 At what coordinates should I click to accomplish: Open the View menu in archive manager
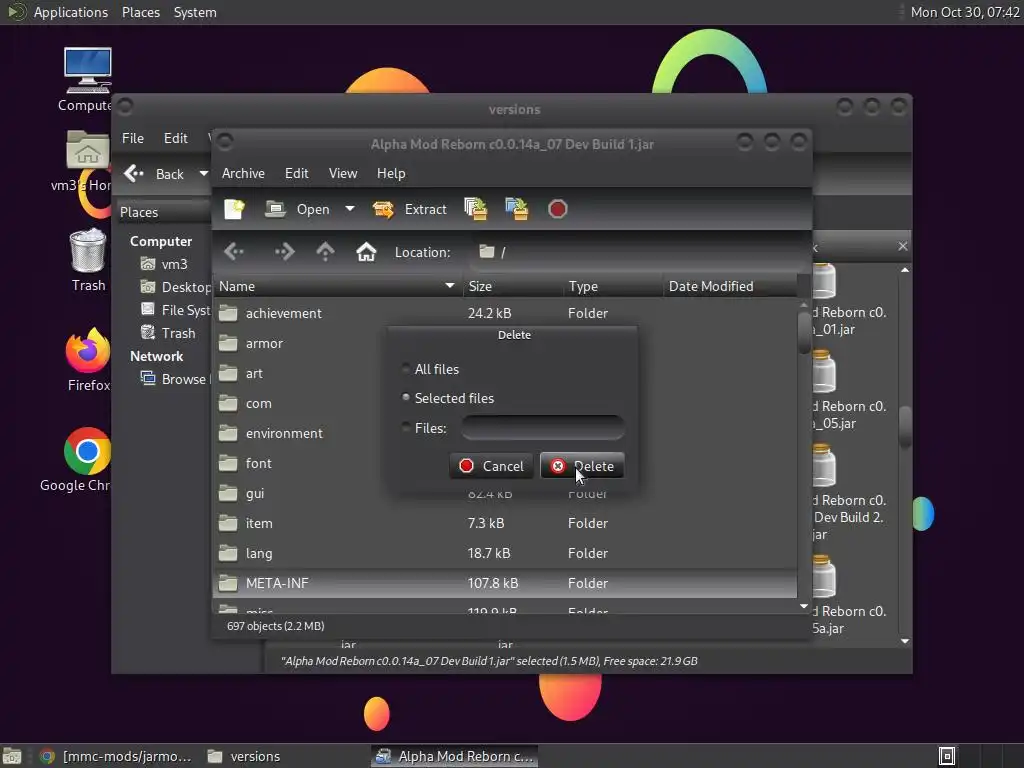click(x=343, y=173)
